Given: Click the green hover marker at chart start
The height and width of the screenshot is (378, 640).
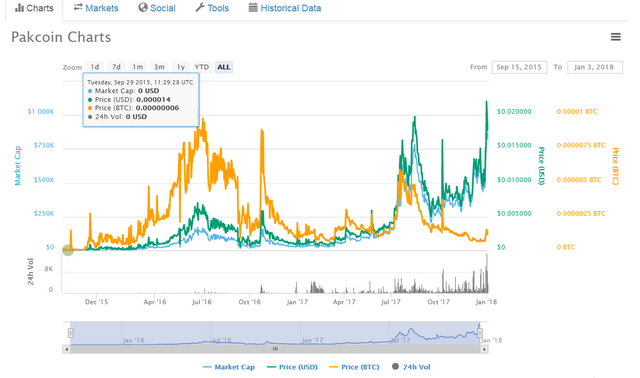Looking at the screenshot, I should coord(68,250).
